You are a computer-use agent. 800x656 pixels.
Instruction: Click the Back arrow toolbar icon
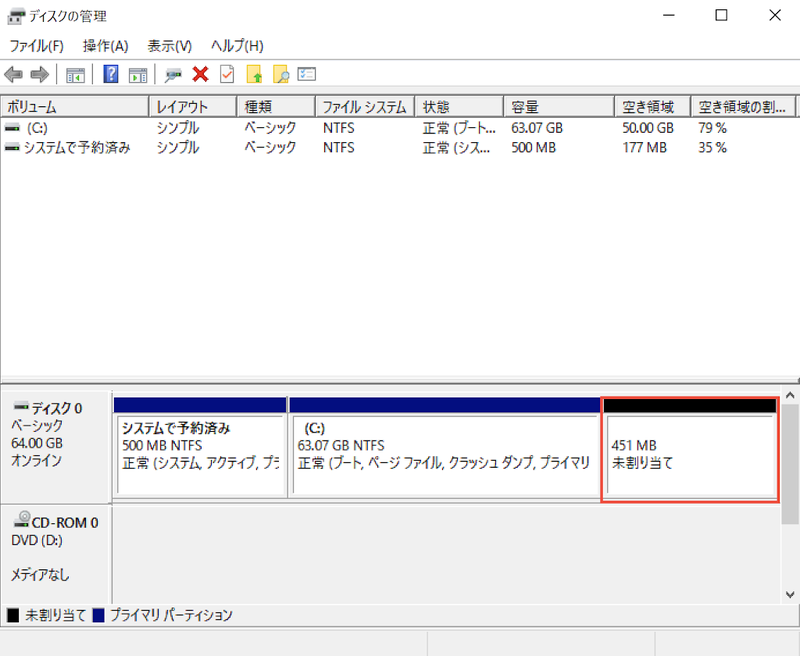[x=14, y=75]
